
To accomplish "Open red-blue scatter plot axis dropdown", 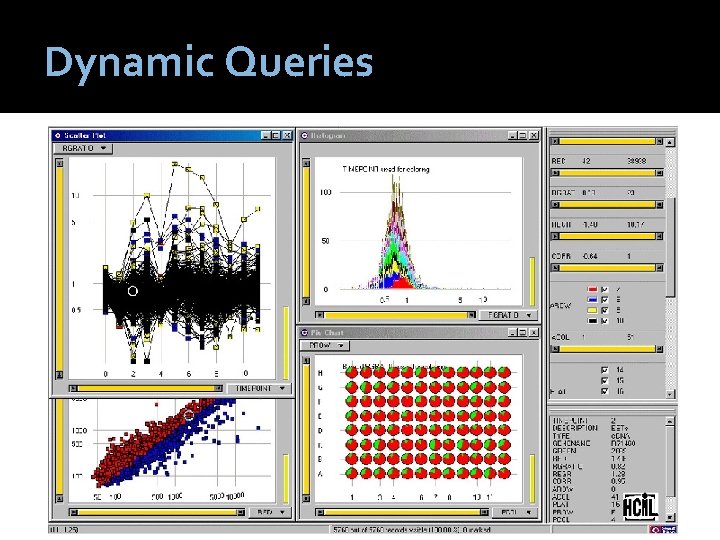I will 270,512.
